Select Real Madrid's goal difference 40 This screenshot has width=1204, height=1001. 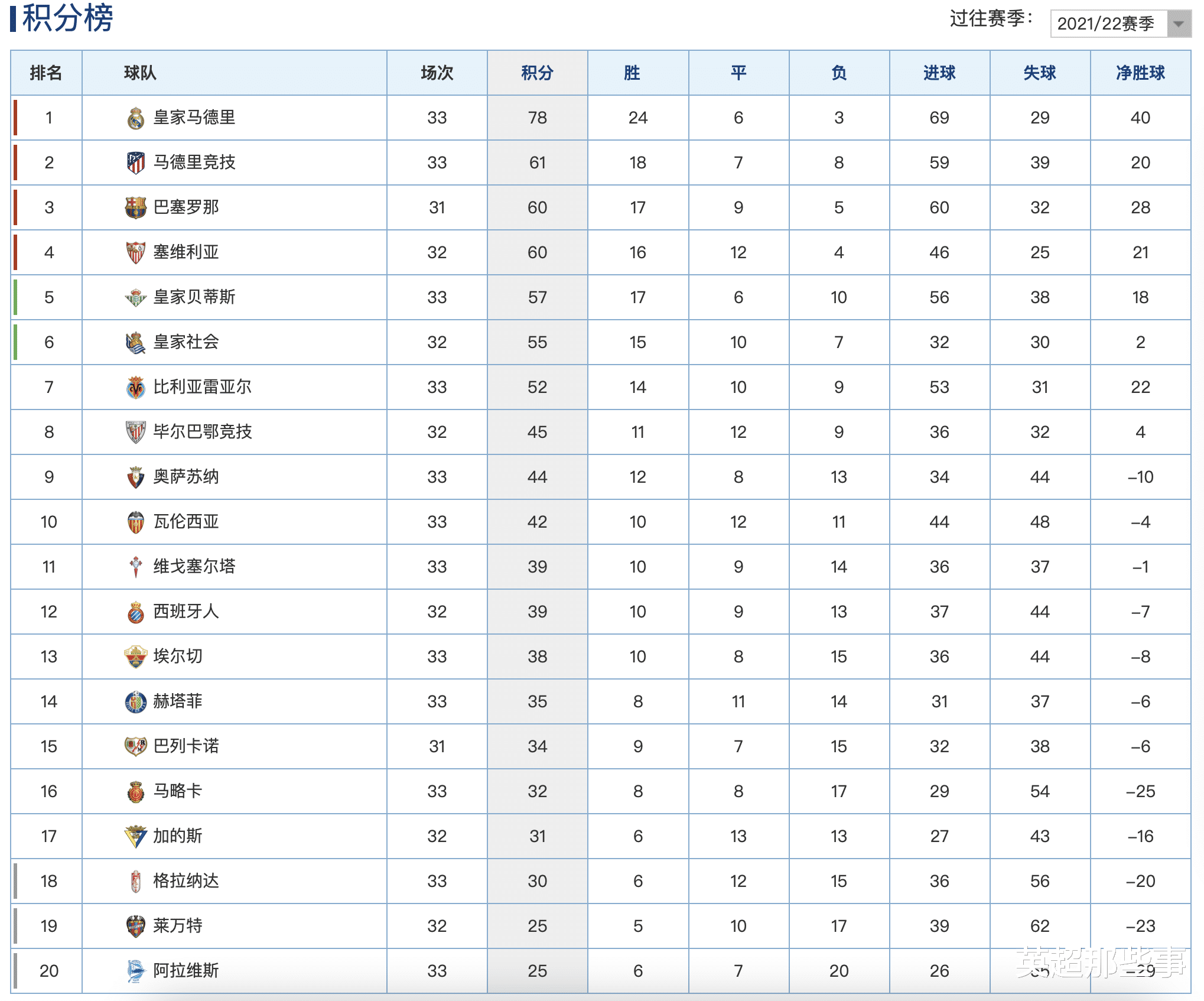[x=1140, y=118]
